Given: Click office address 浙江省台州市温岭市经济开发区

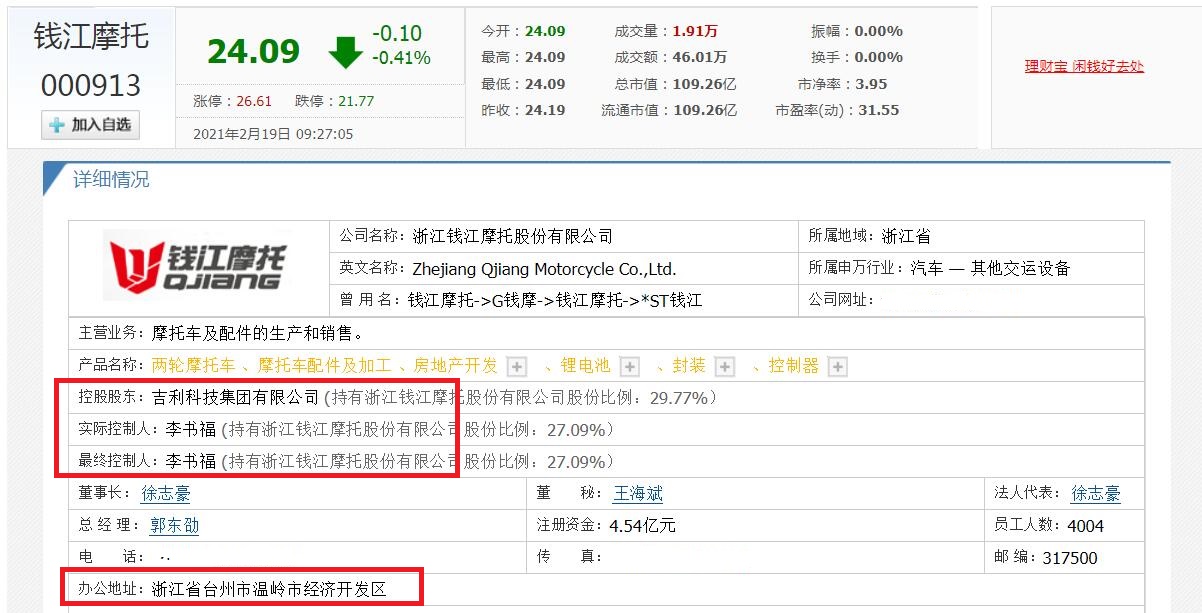Looking at the screenshot, I should [269, 590].
